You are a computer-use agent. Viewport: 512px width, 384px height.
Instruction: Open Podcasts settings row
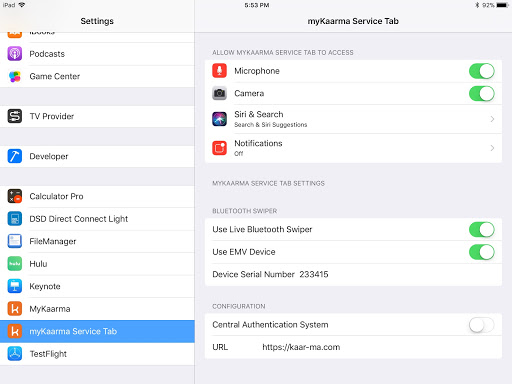pos(97,54)
